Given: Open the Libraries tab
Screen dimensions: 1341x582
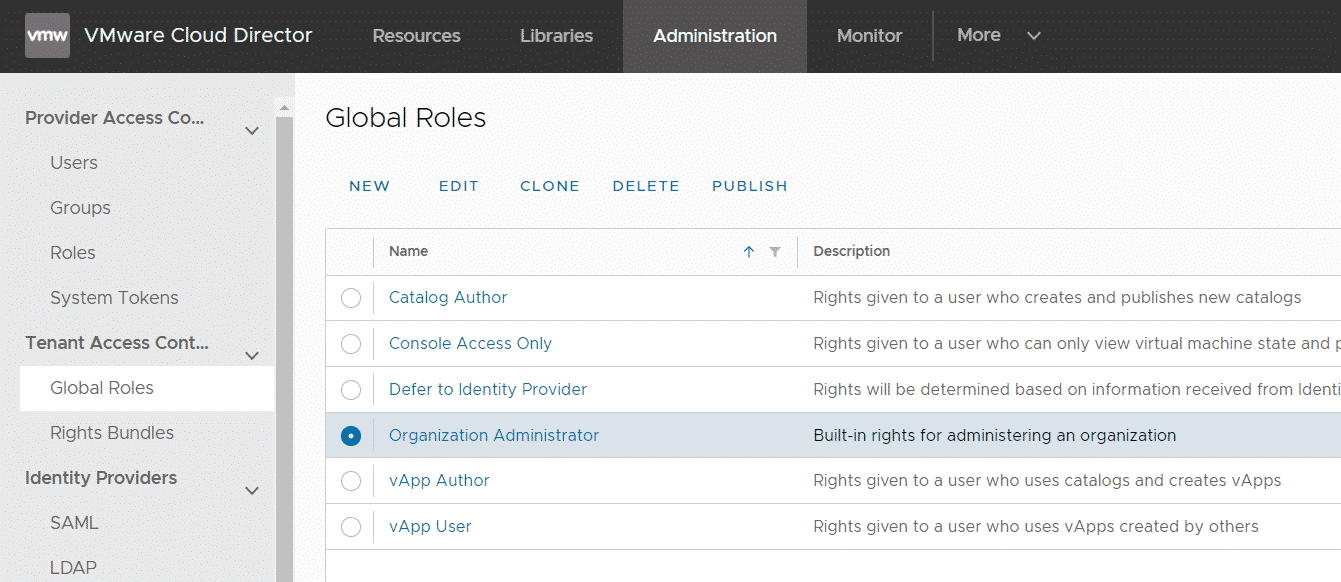Looking at the screenshot, I should [556, 36].
